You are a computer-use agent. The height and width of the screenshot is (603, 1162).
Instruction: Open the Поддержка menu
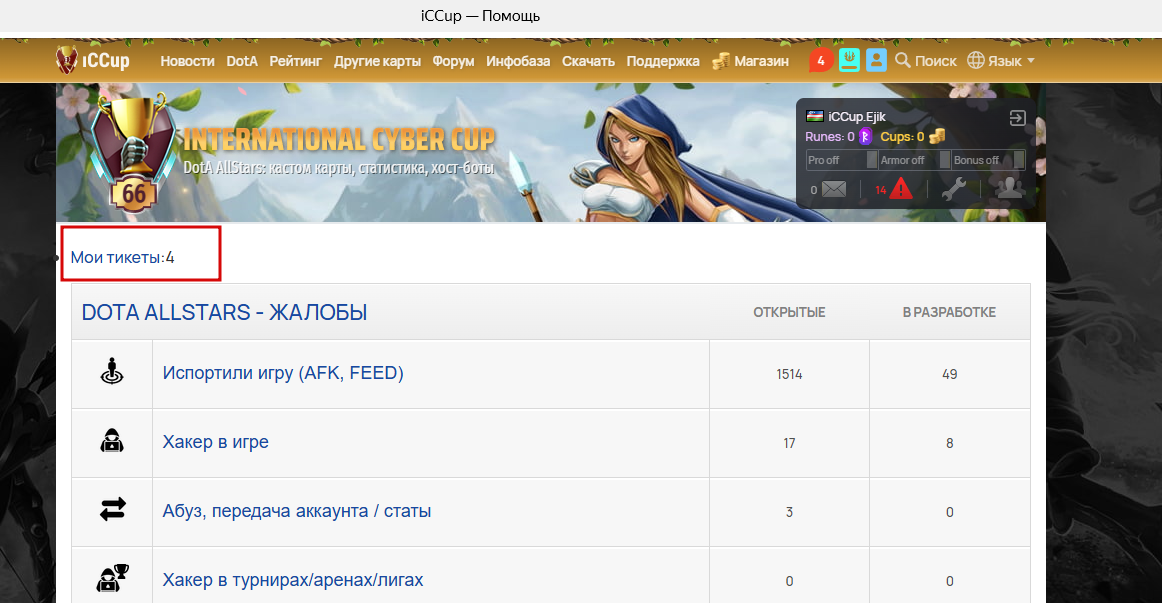(663, 61)
